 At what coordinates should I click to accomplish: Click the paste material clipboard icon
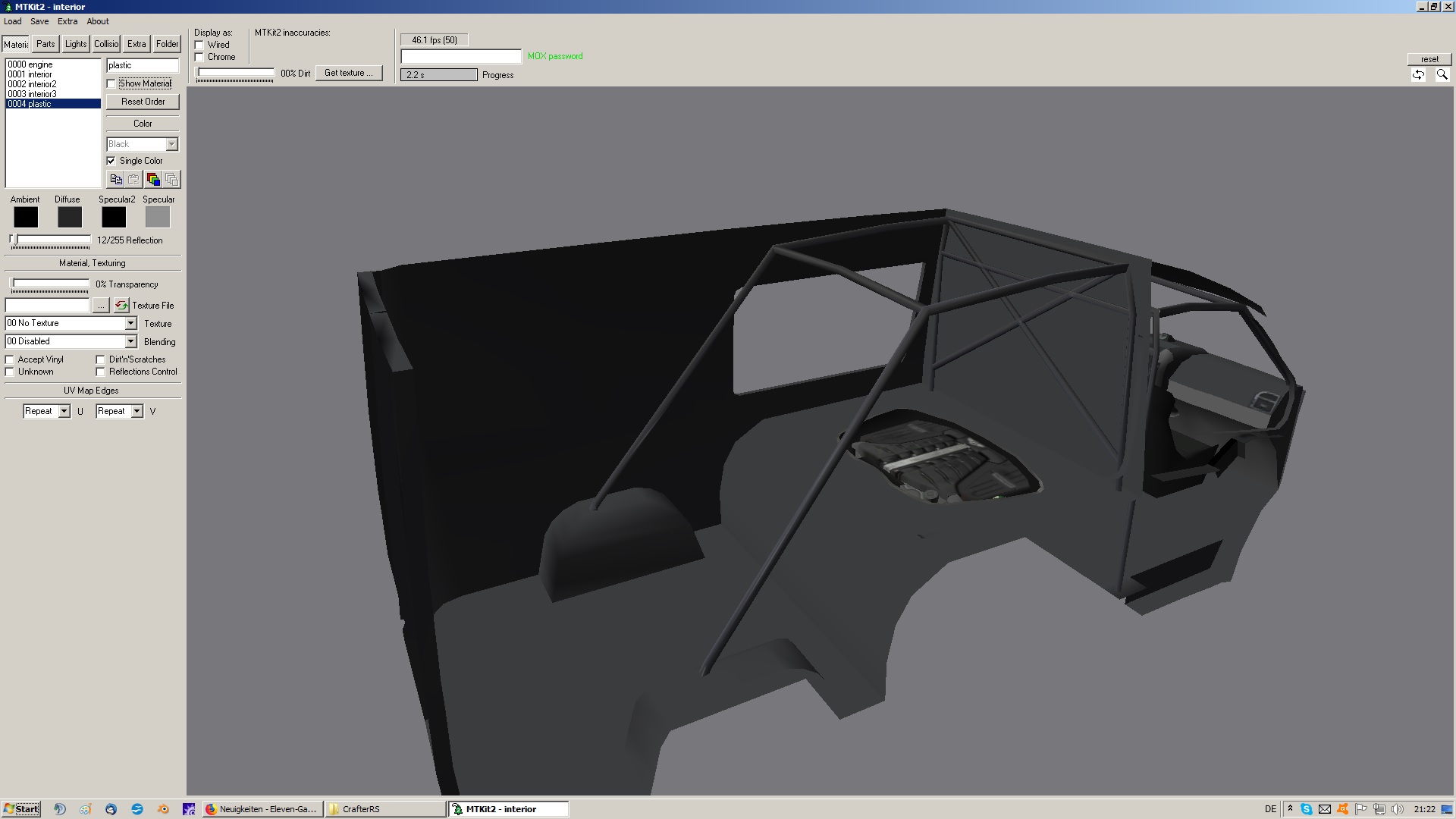point(134,180)
